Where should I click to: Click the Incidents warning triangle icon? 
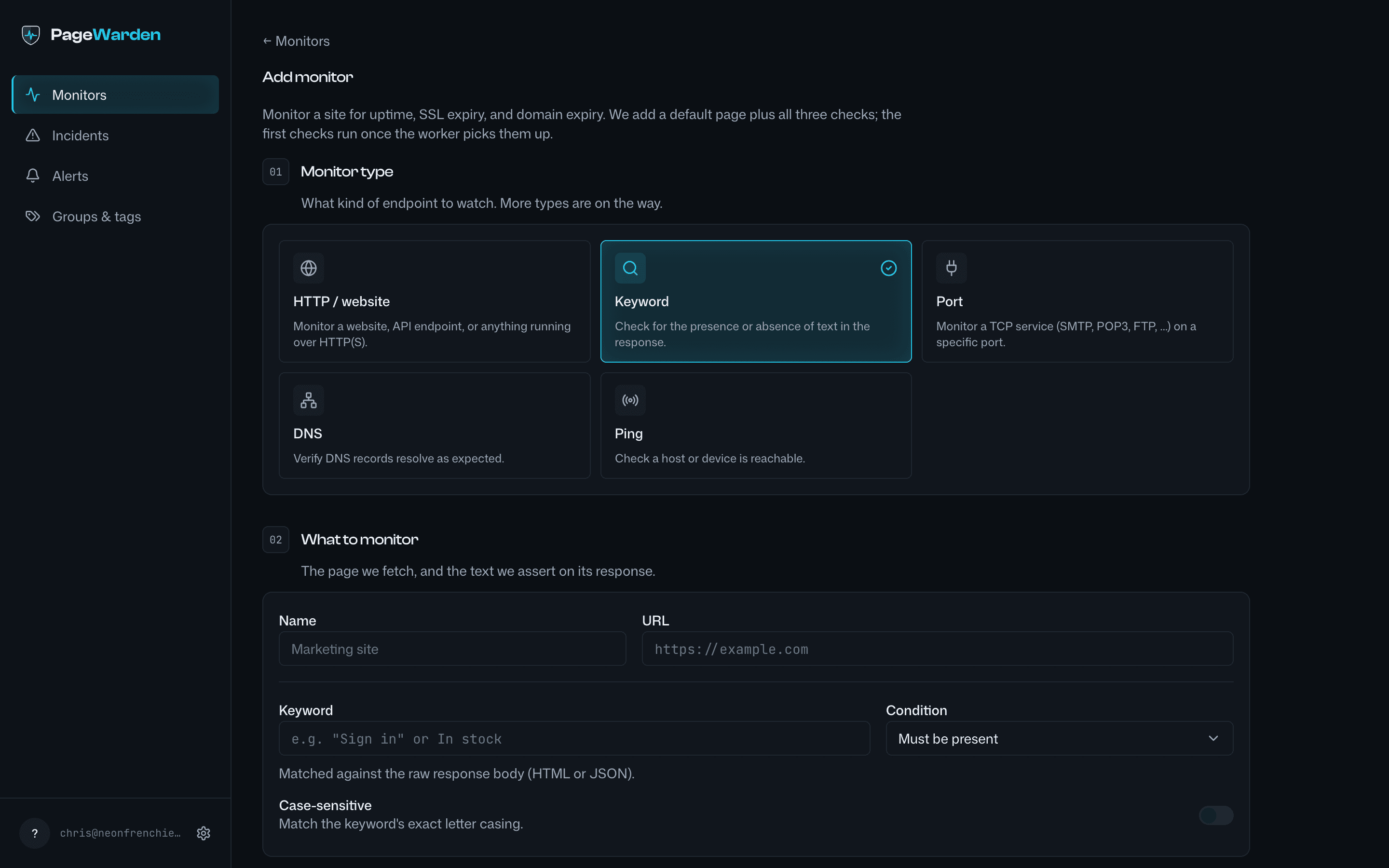click(x=33, y=136)
